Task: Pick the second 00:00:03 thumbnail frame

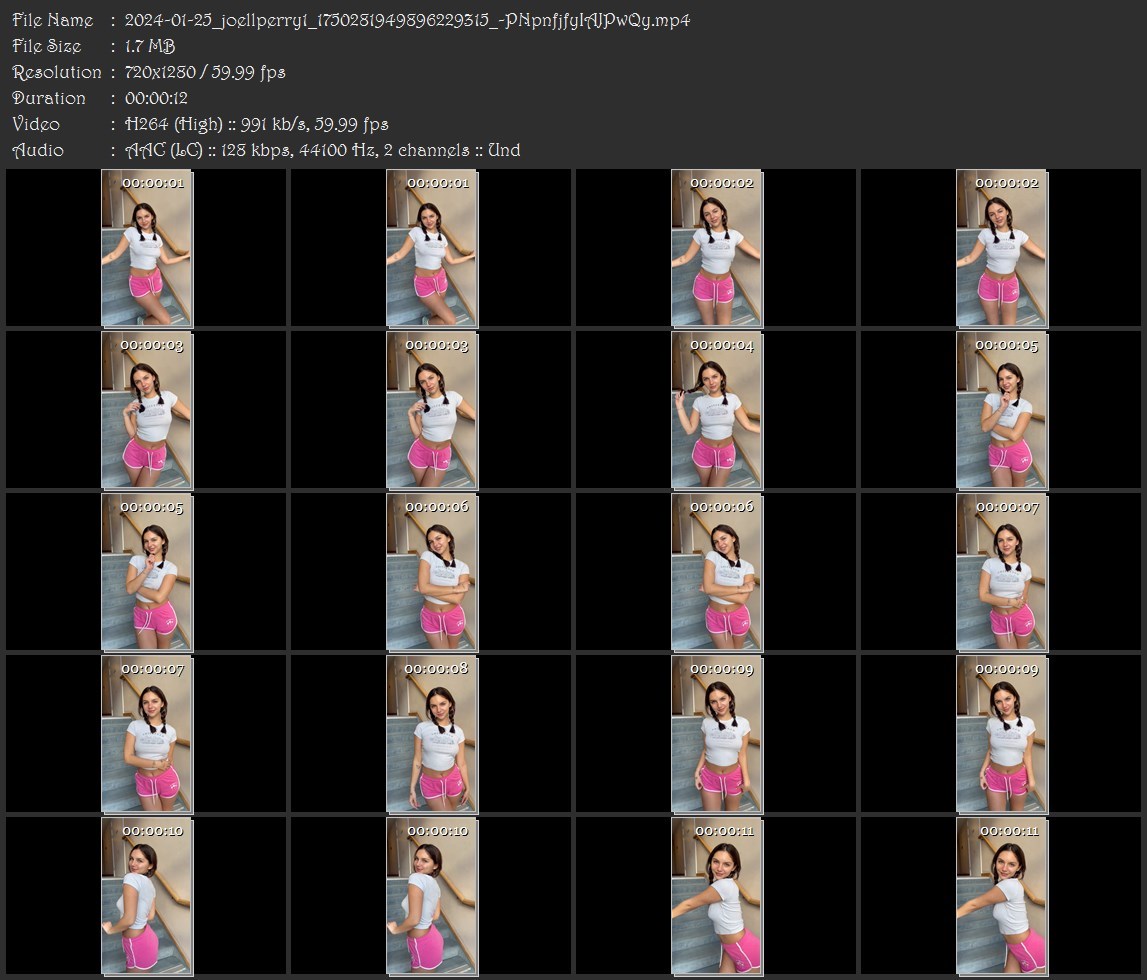Action: click(432, 410)
